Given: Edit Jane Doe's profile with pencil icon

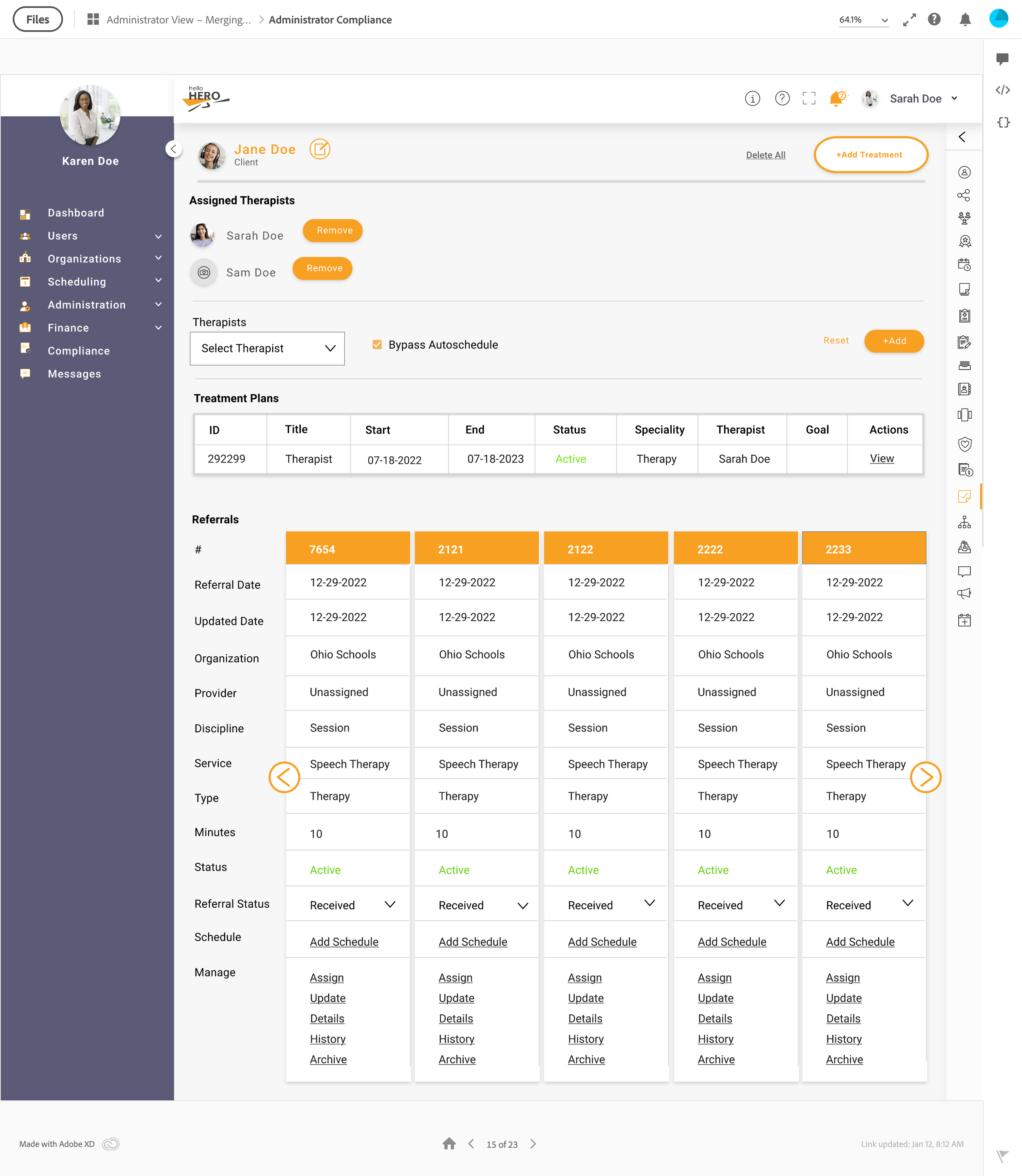Looking at the screenshot, I should coord(320,149).
